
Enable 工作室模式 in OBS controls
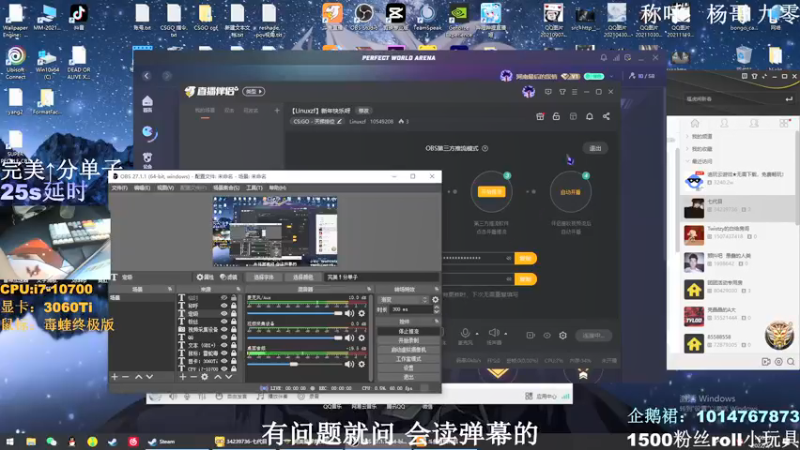pyautogui.click(x=408, y=359)
